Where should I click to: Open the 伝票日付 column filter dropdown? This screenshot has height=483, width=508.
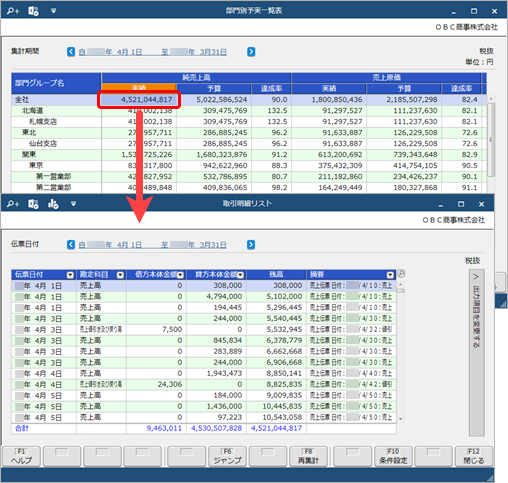70,275
